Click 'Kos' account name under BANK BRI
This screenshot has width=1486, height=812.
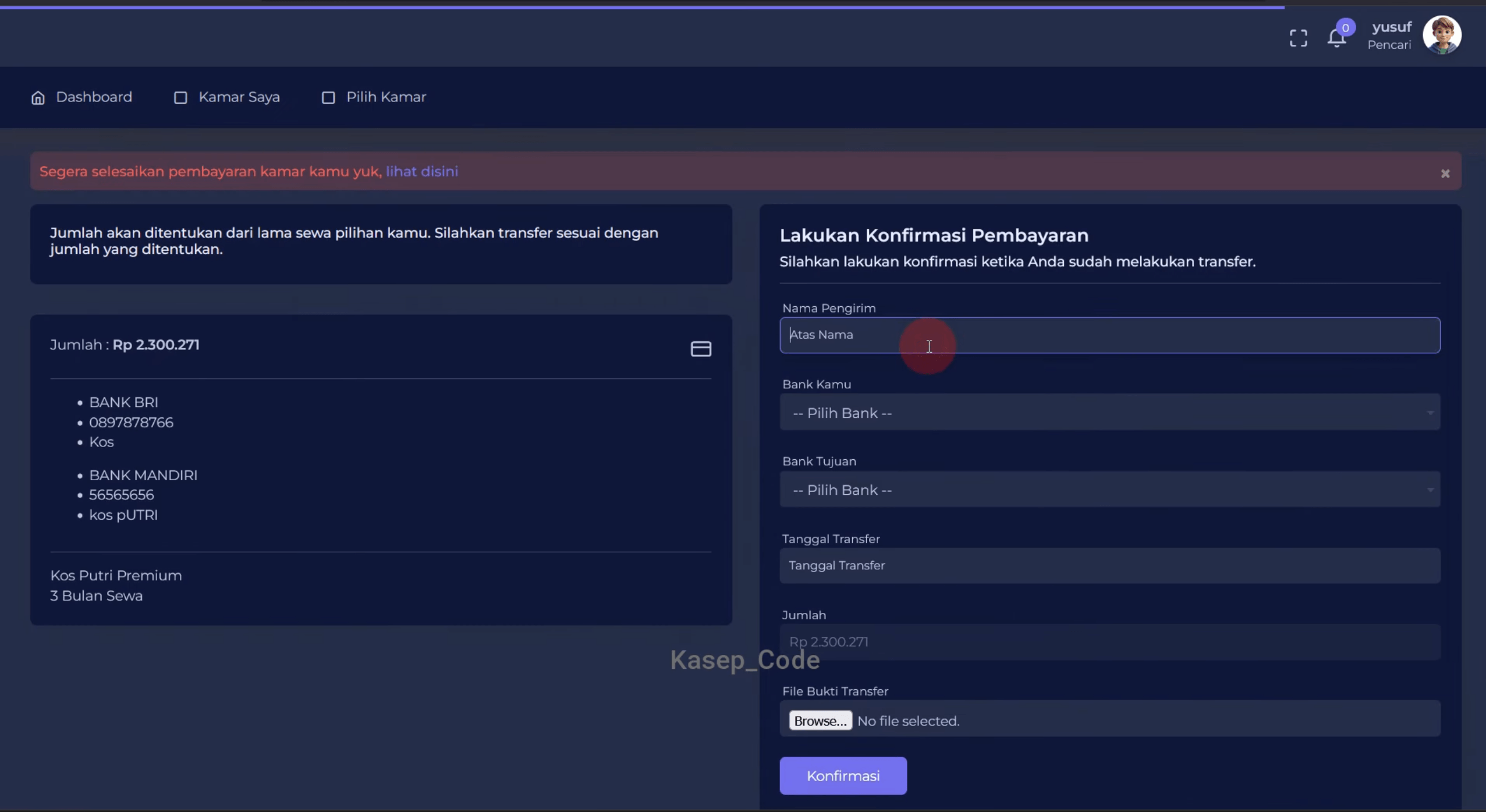101,442
